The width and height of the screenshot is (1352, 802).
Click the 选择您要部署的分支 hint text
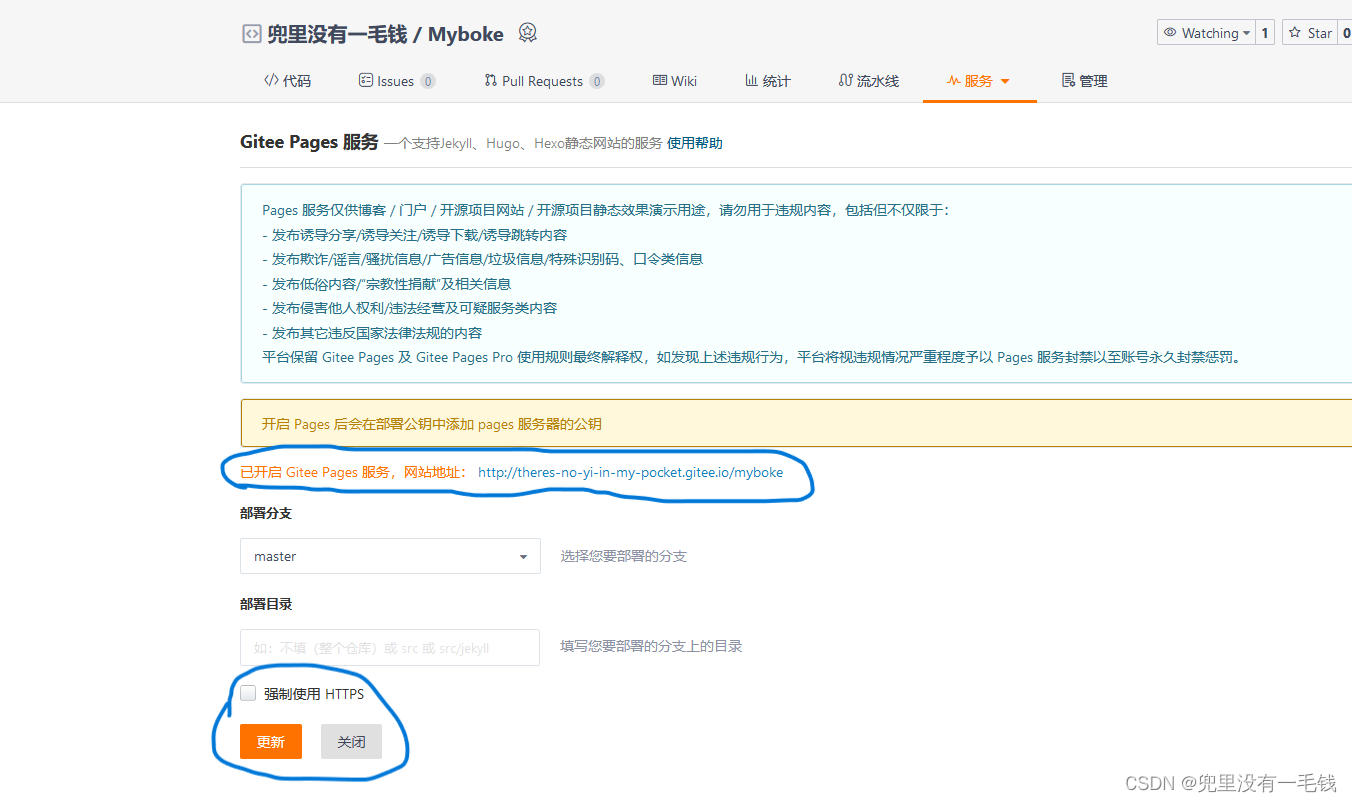click(x=624, y=556)
